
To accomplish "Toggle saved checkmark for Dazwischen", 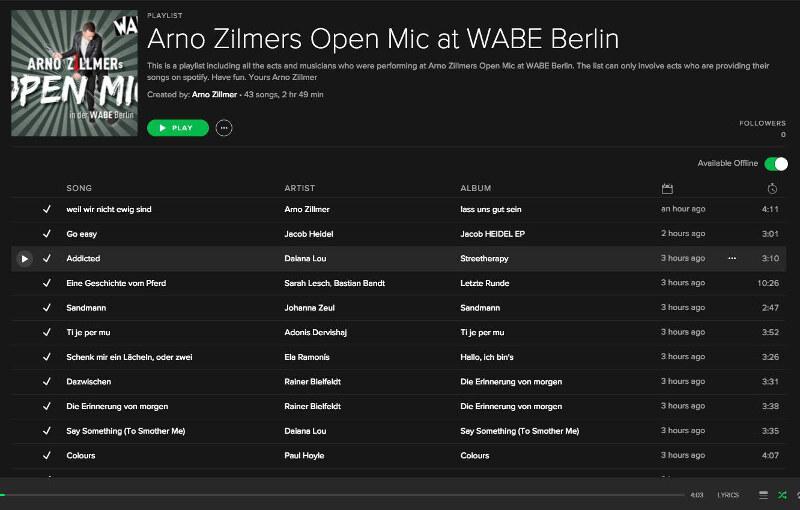I will point(46,381).
